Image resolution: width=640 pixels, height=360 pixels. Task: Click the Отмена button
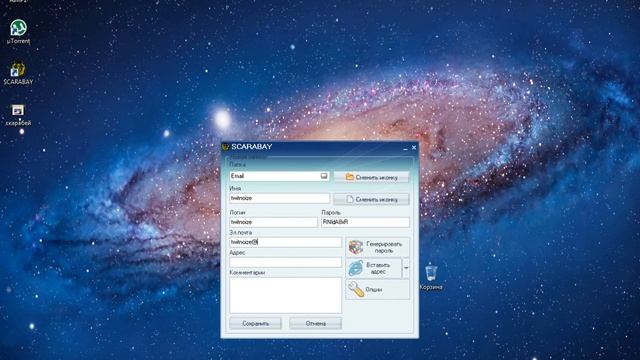coord(316,323)
